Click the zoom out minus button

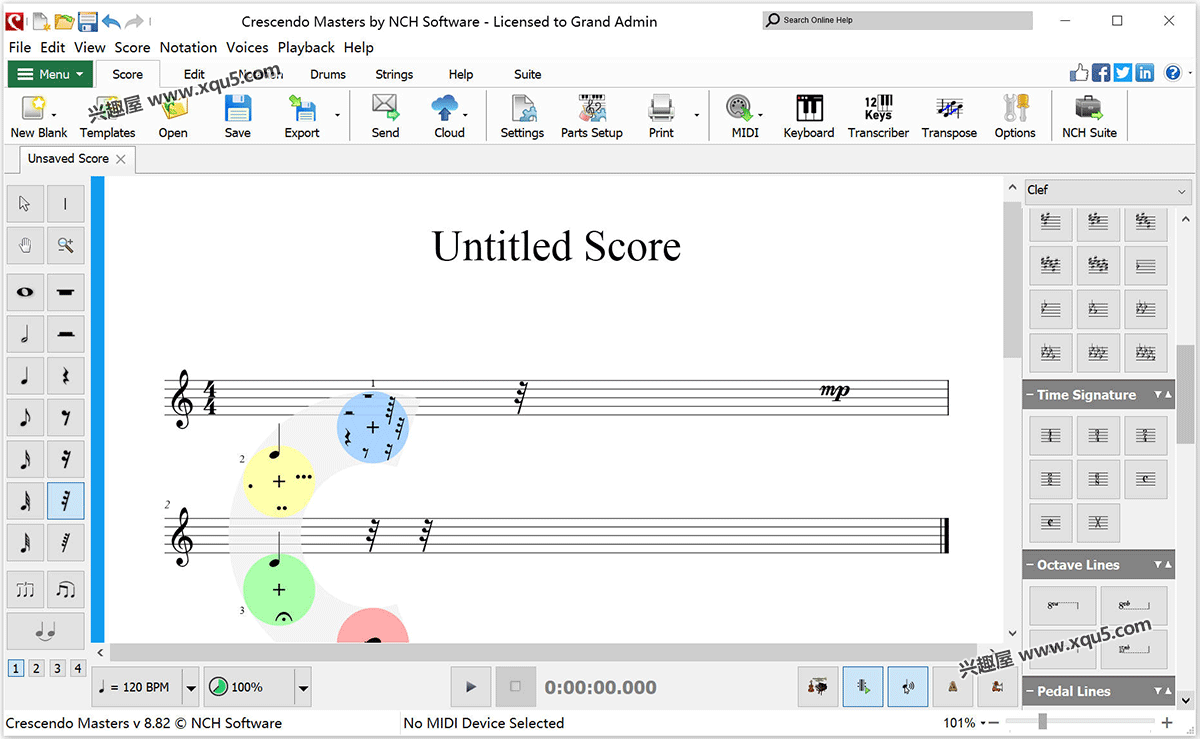995,723
